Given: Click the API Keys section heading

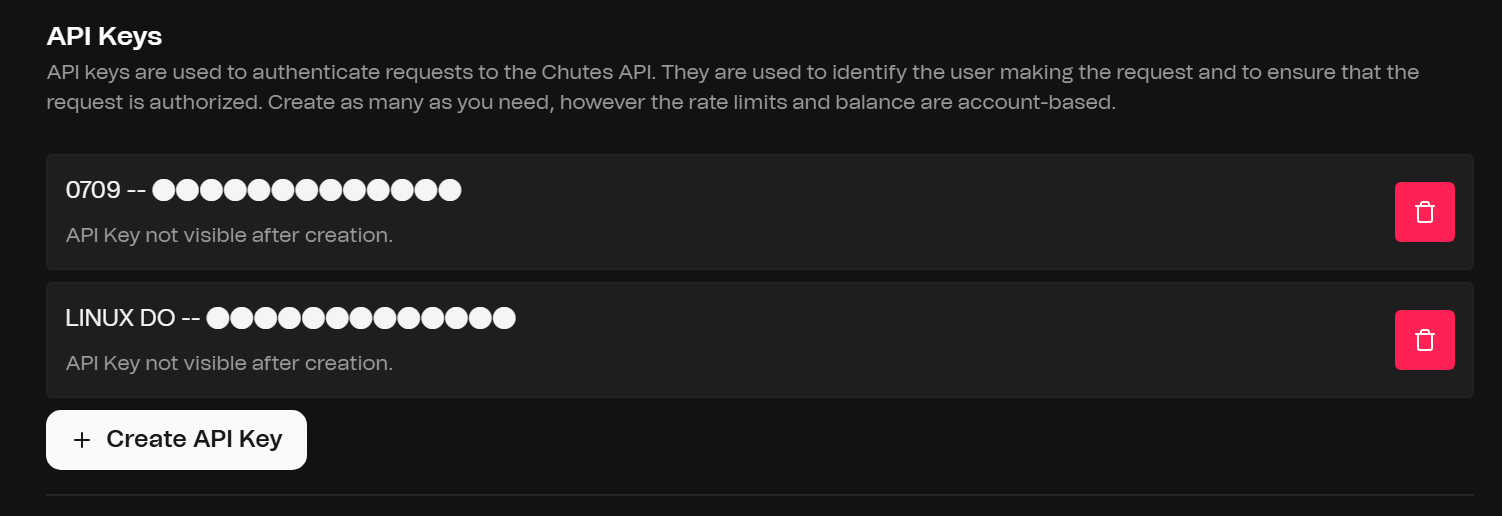Looking at the screenshot, I should click(x=104, y=36).
